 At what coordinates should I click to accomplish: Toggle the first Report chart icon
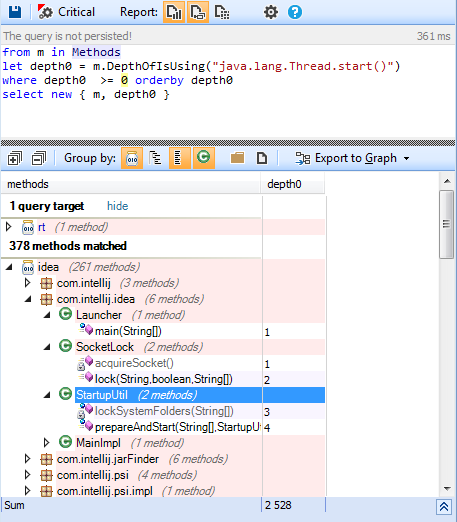coord(174,12)
